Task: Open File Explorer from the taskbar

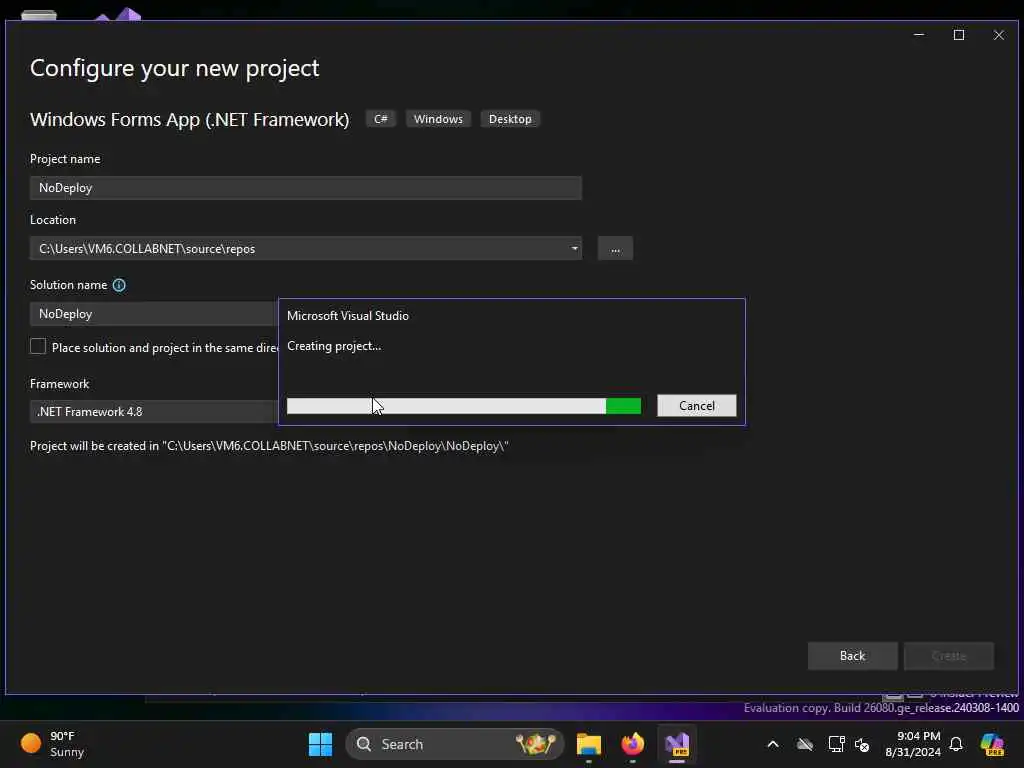Action: click(x=588, y=744)
